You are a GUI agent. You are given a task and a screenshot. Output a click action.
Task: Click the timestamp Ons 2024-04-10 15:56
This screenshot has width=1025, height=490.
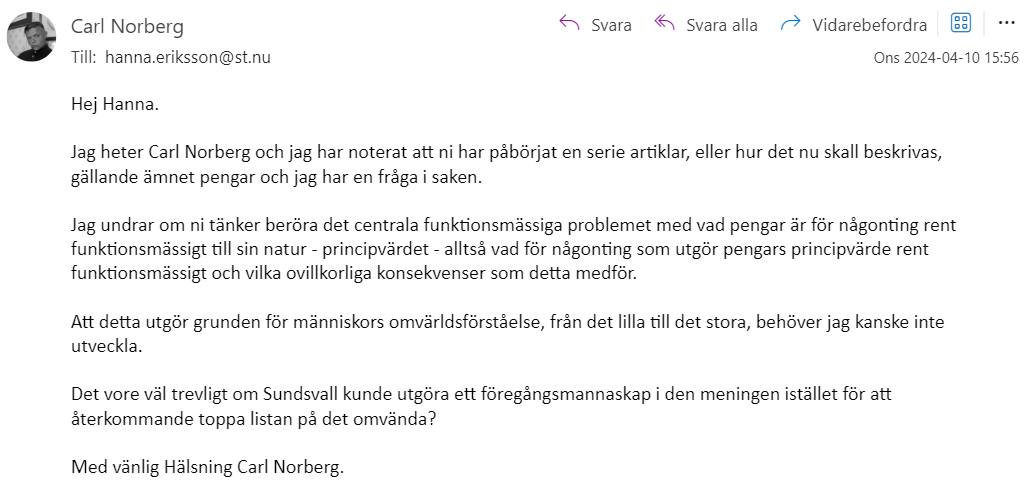[x=946, y=57]
